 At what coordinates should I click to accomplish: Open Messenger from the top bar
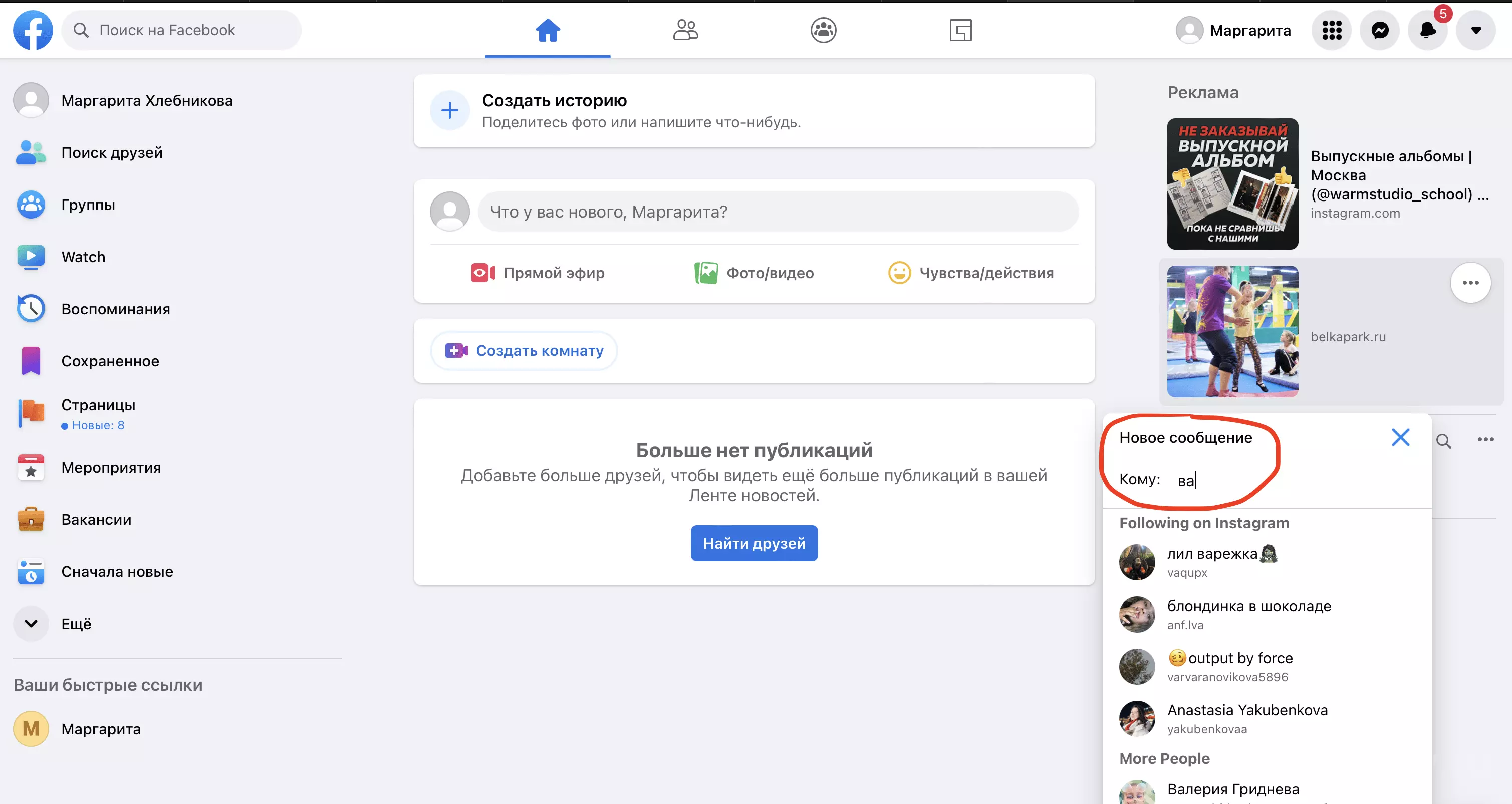pyautogui.click(x=1380, y=30)
